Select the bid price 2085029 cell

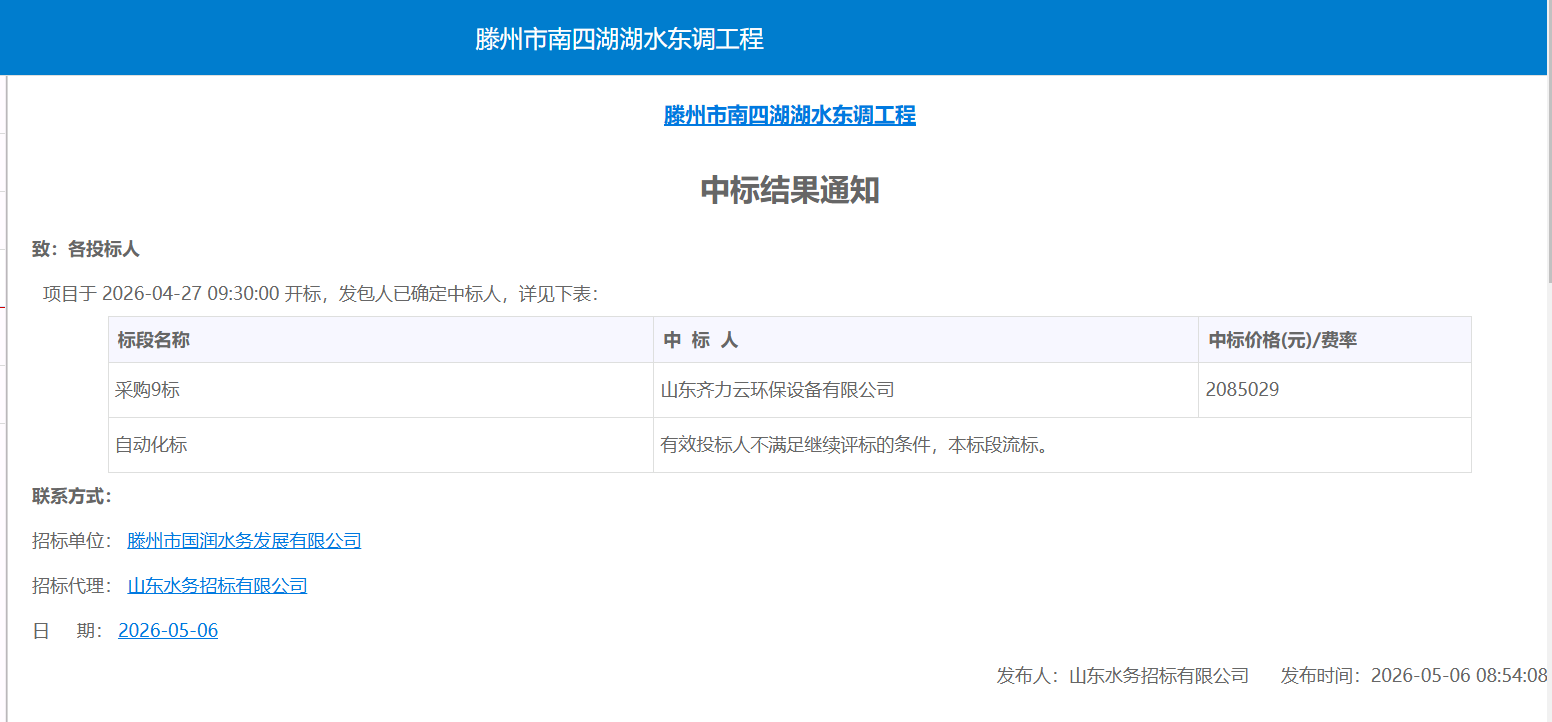[1335, 390]
